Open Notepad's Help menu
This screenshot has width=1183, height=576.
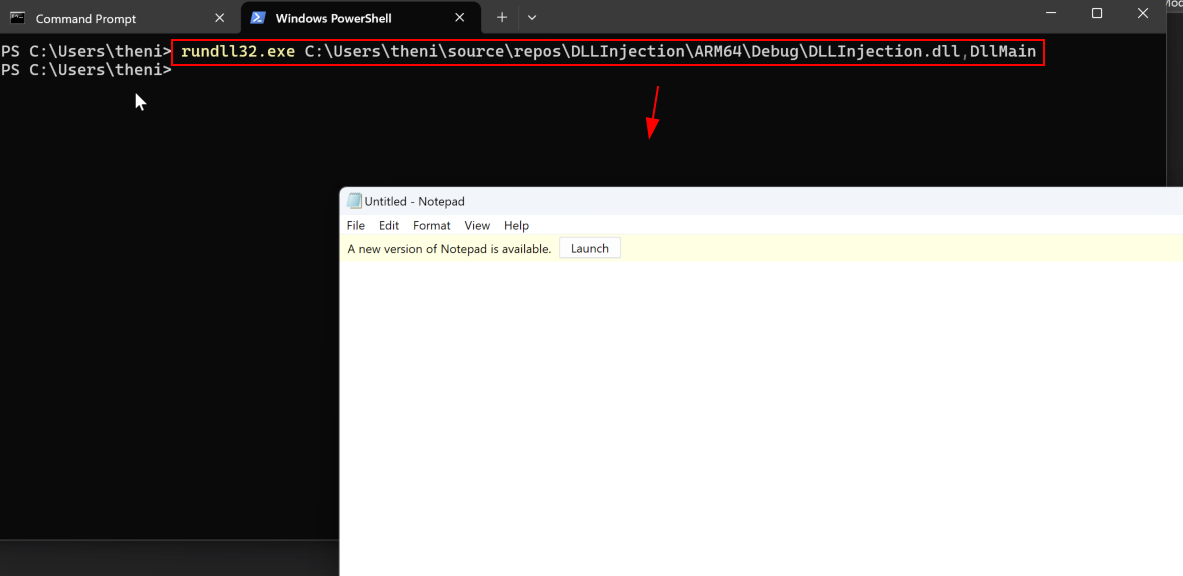tap(516, 225)
